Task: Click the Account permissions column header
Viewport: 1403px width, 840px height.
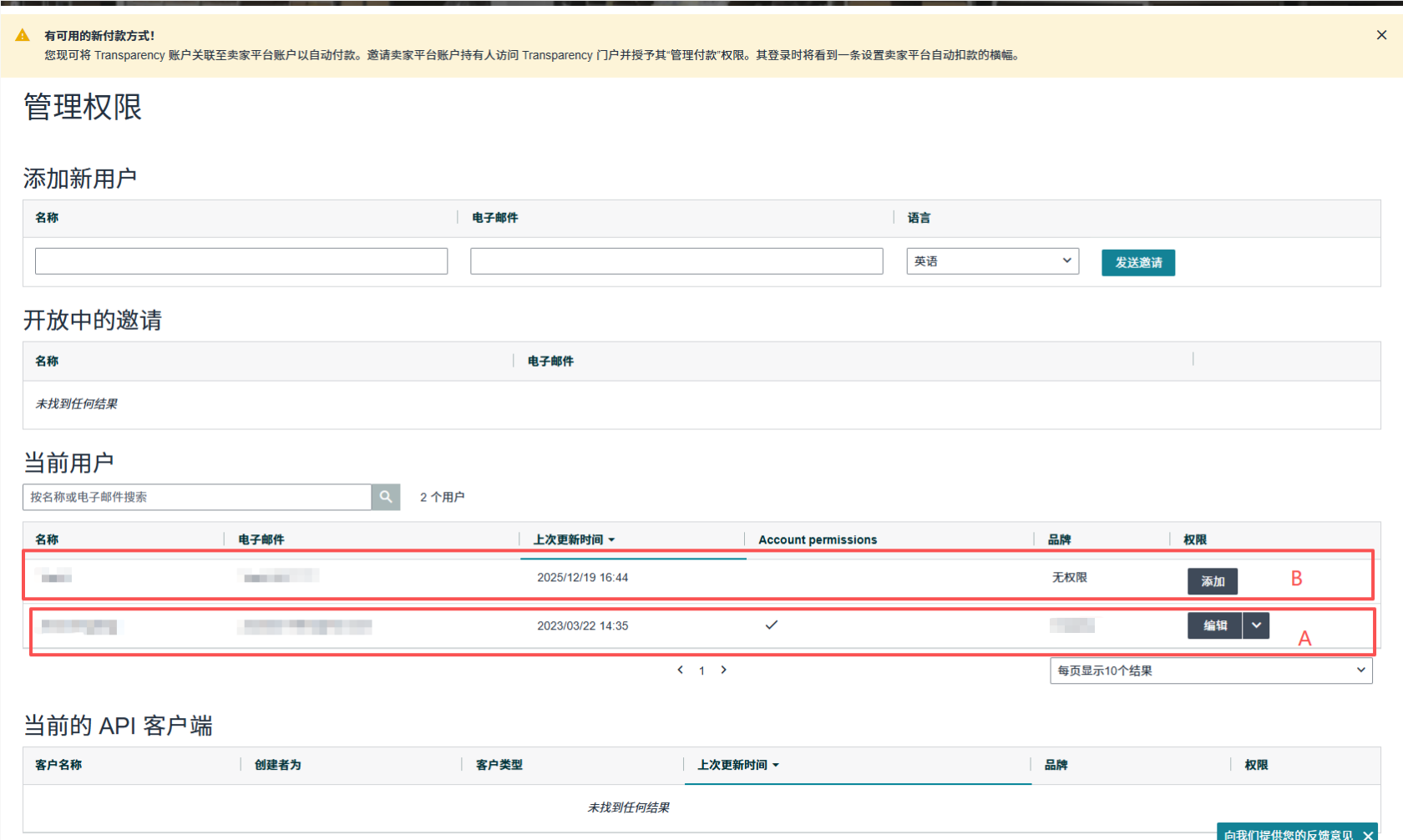Action: tap(817, 540)
